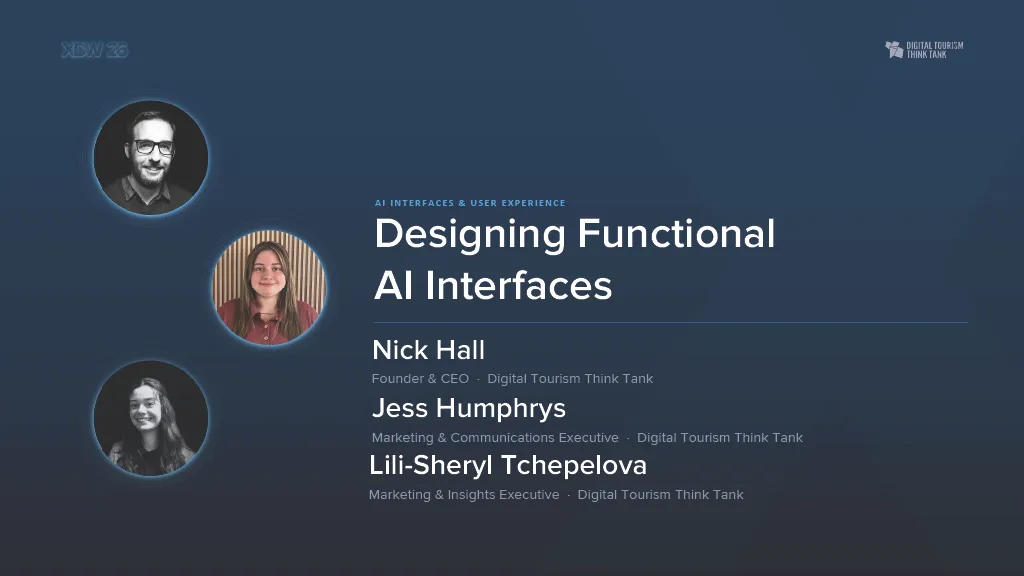Click the 'AI Interfaces' title line

(x=493, y=285)
